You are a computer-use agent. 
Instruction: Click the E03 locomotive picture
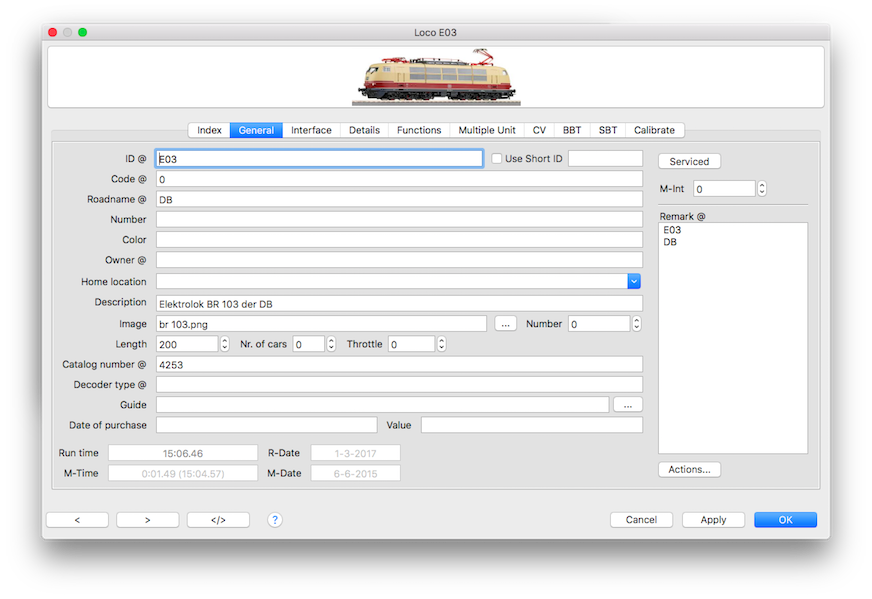pyautogui.click(x=436, y=78)
